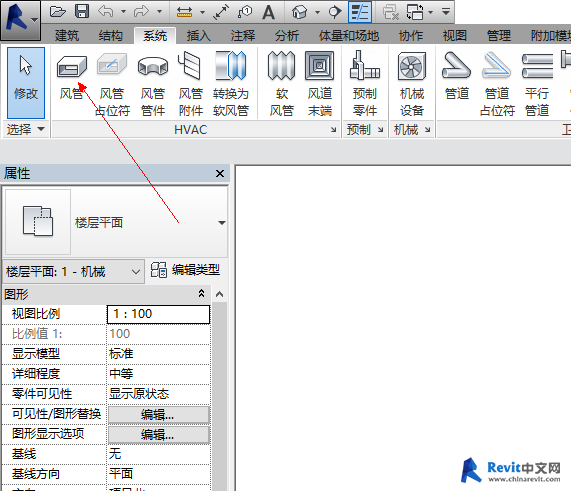Select the 管道 (Pipe) tool
Viewport: 571px width, 491px height.
click(457, 76)
